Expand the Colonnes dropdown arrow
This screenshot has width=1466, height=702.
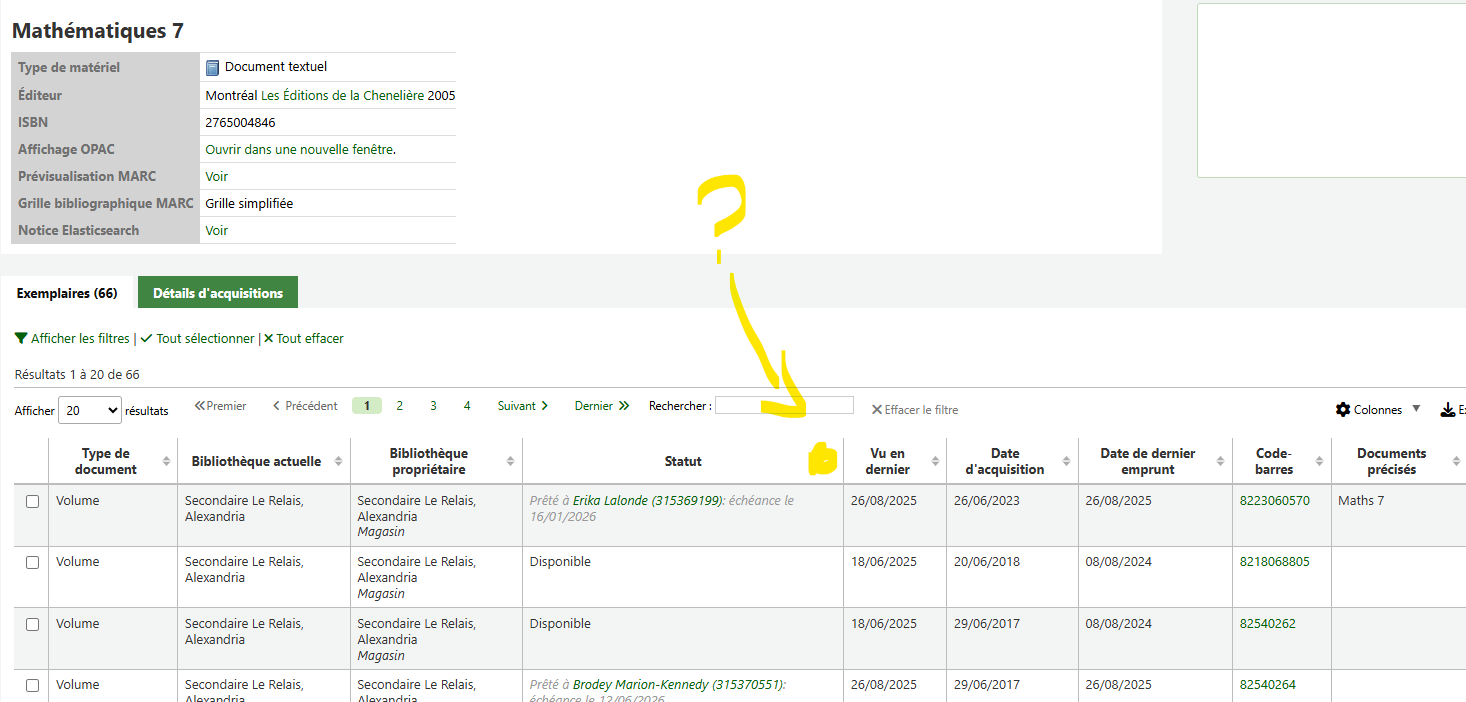[1416, 409]
